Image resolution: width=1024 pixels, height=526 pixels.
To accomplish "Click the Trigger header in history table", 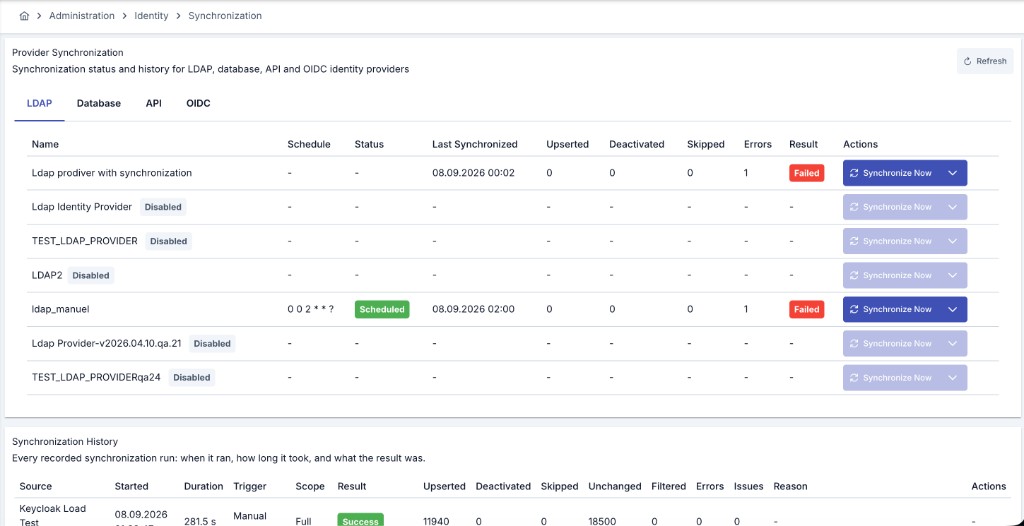I will click(x=249, y=486).
